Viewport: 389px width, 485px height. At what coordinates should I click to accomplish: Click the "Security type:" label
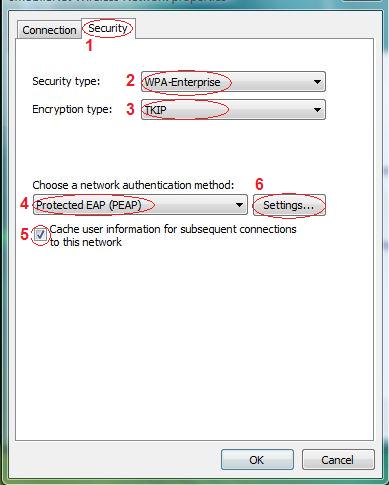[x=66, y=81]
